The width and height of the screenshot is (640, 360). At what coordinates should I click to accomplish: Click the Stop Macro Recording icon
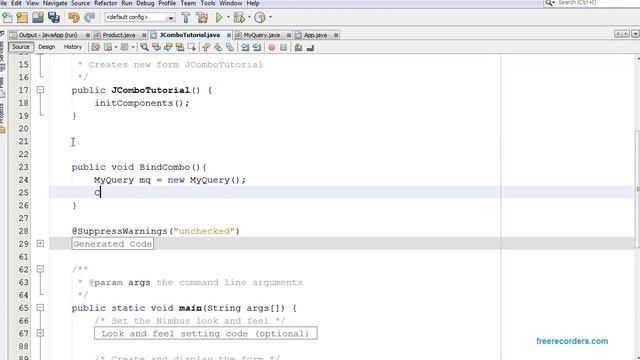coord(283,47)
